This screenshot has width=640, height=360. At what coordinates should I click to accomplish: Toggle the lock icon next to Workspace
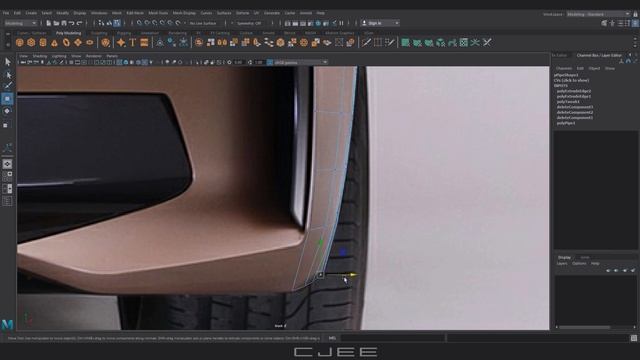click(635, 14)
